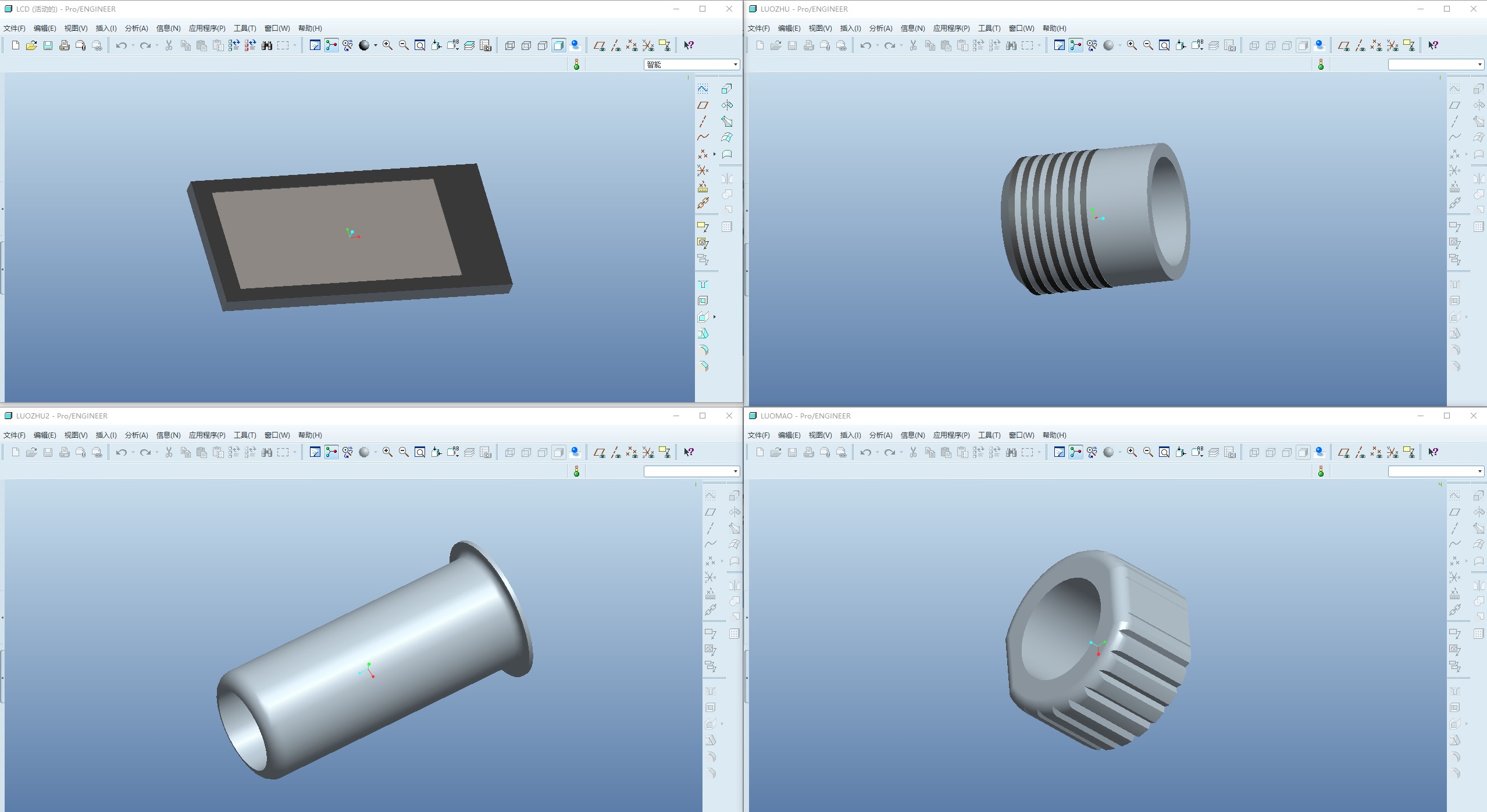Click the regeneration status light in LCD window
This screenshot has height=812, width=1487.
(576, 65)
